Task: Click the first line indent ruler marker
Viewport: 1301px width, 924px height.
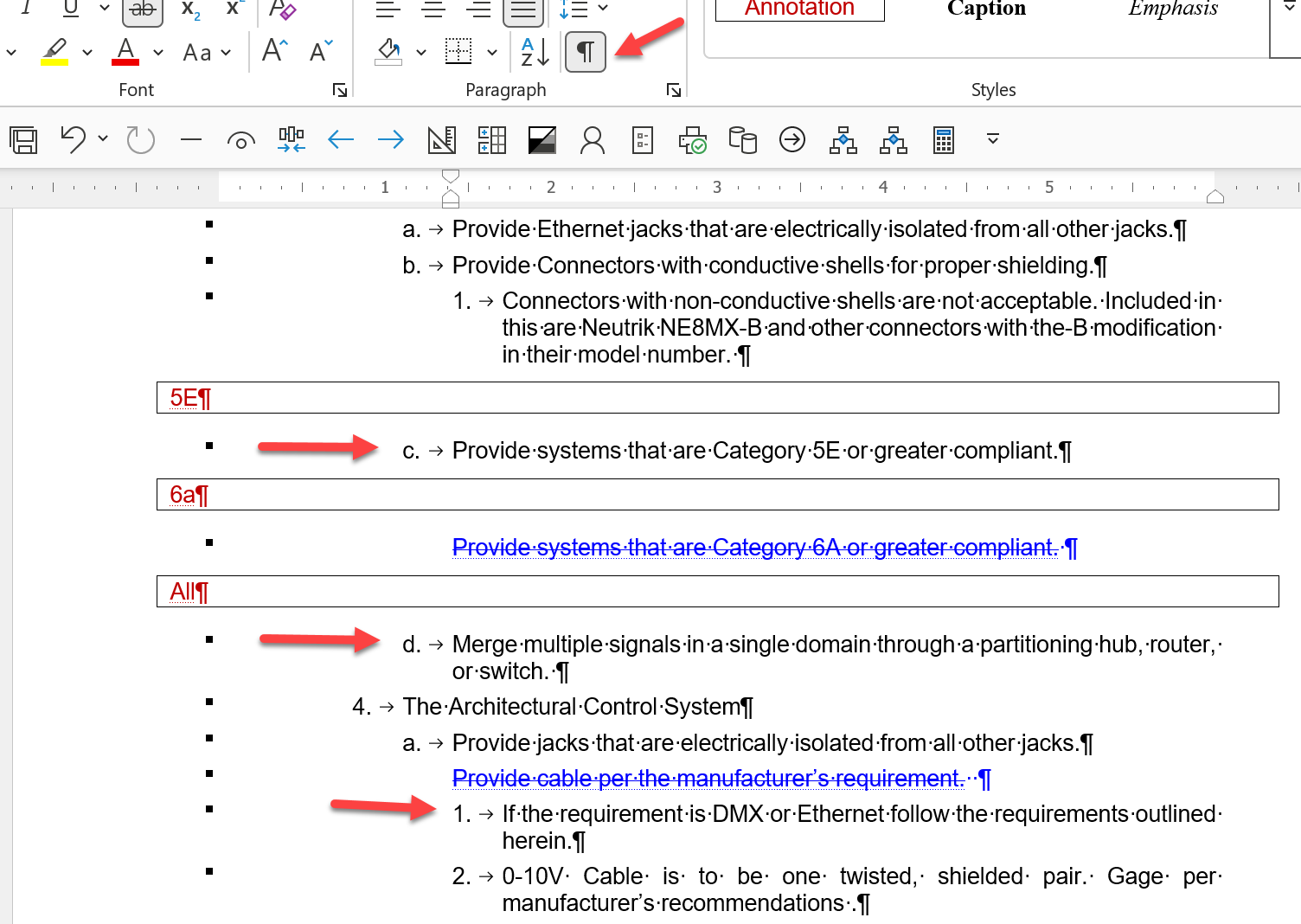Action: [451, 176]
